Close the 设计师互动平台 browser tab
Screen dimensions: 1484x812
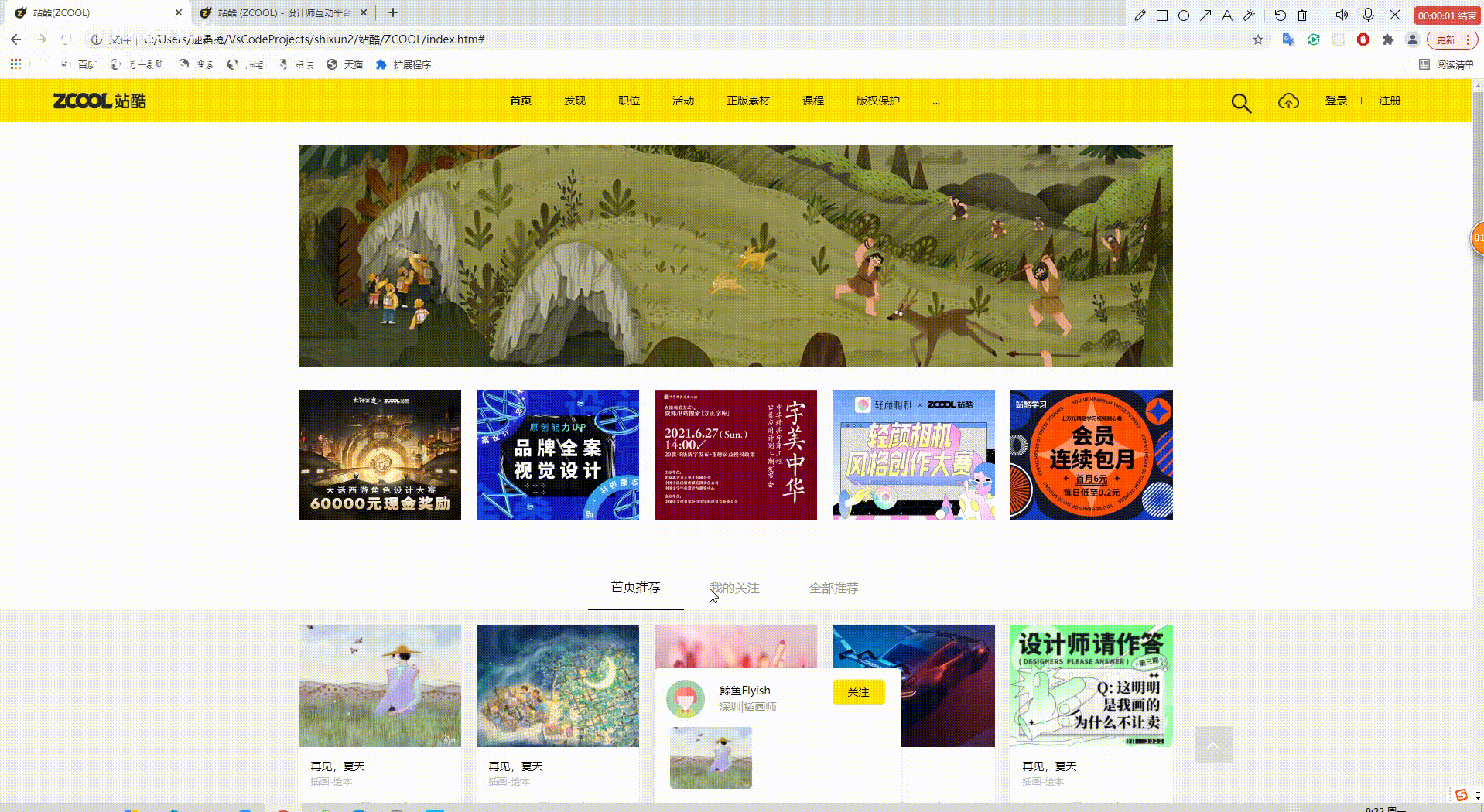tap(364, 13)
